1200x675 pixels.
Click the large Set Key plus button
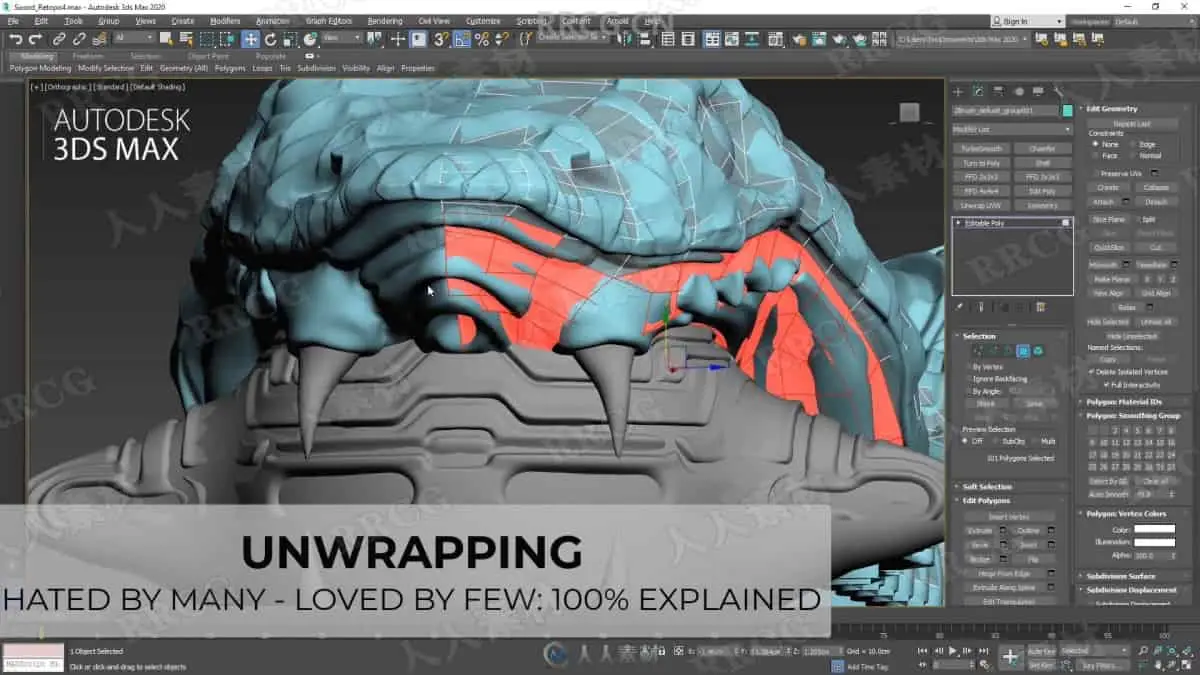coord(1011,657)
